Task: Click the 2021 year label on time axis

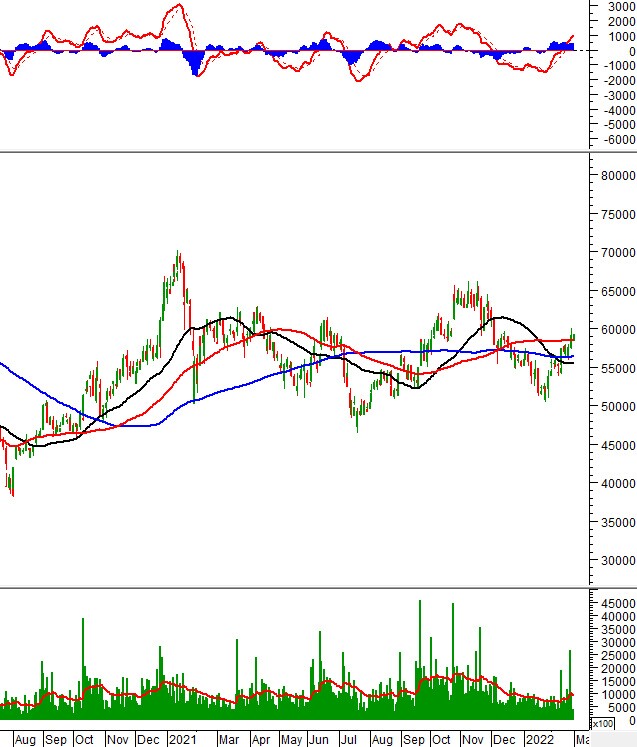Action: [183, 740]
